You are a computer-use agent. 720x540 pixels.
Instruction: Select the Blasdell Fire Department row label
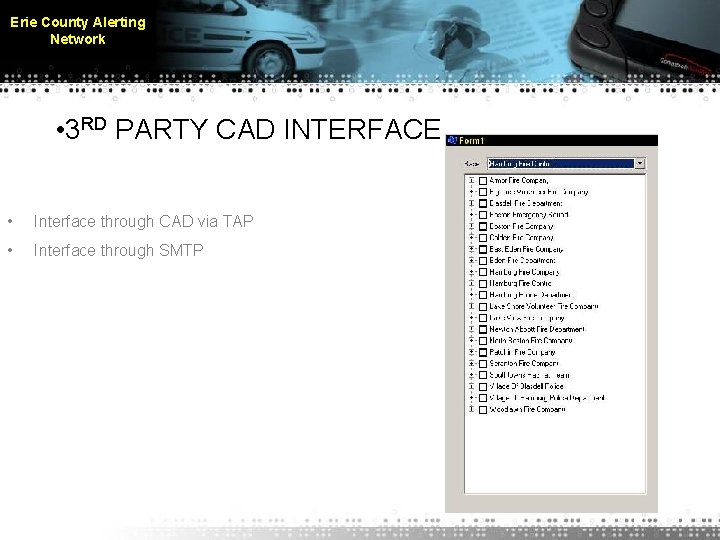click(x=526, y=203)
